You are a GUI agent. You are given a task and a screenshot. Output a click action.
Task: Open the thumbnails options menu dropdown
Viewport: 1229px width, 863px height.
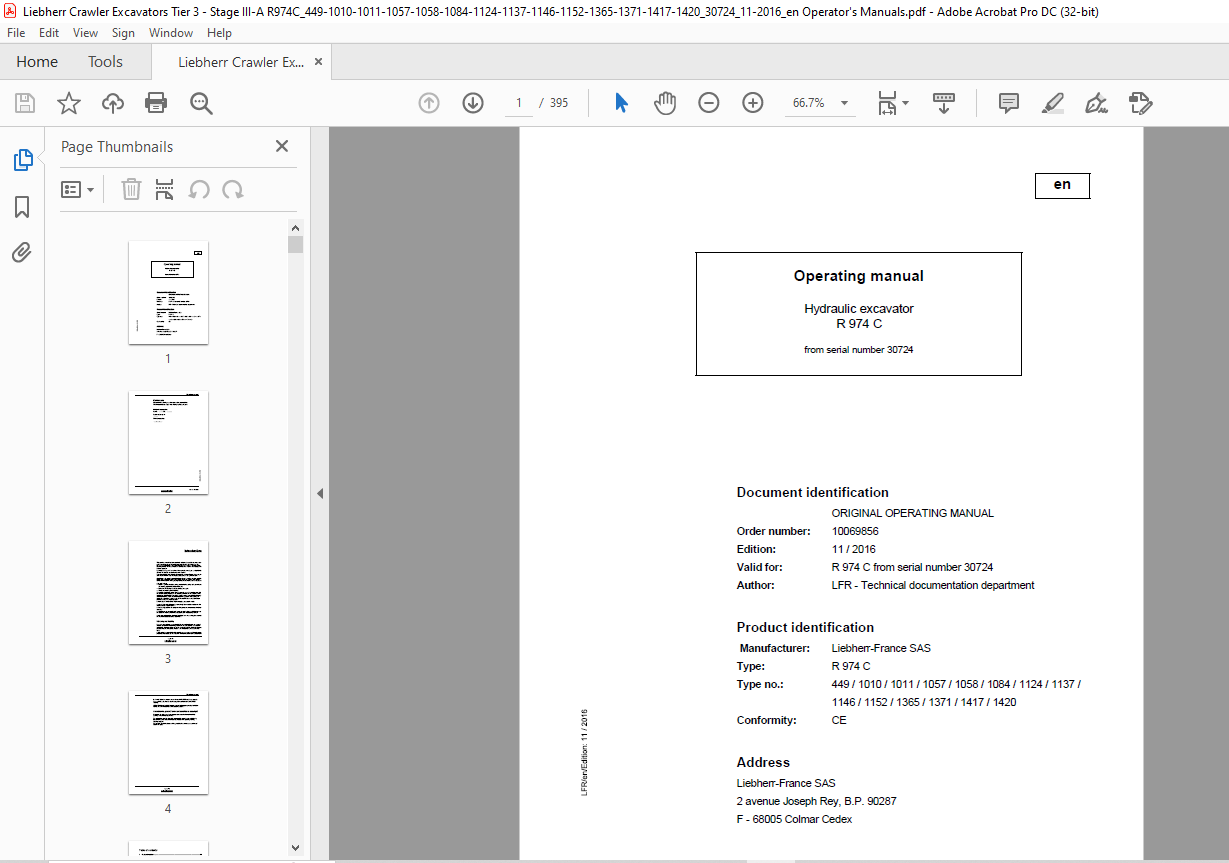[77, 190]
